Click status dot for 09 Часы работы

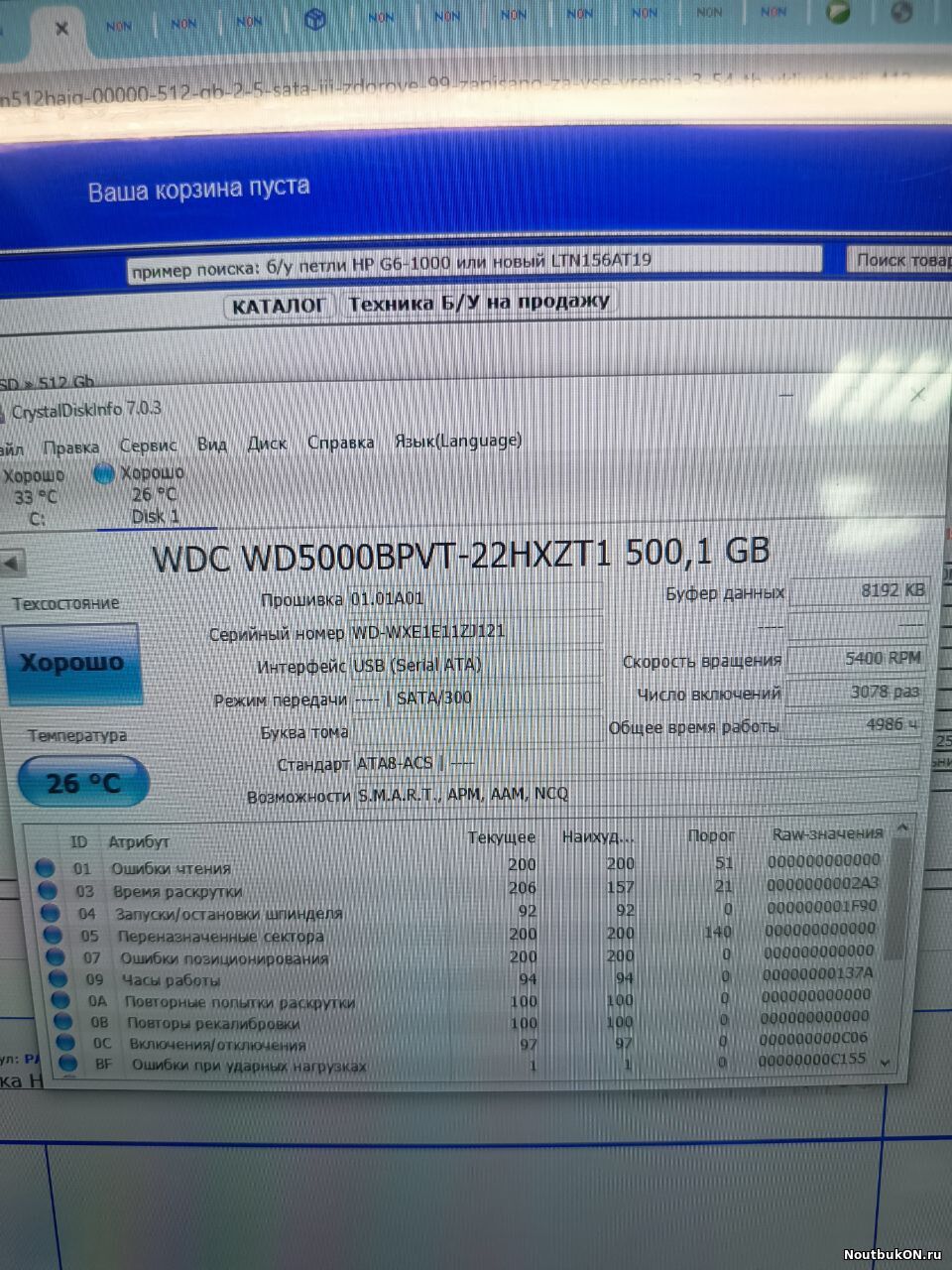(59, 979)
